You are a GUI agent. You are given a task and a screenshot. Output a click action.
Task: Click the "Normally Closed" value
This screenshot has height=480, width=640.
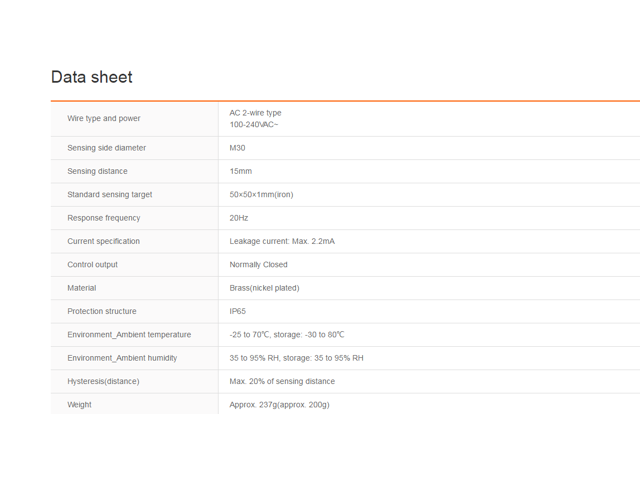coord(258,265)
